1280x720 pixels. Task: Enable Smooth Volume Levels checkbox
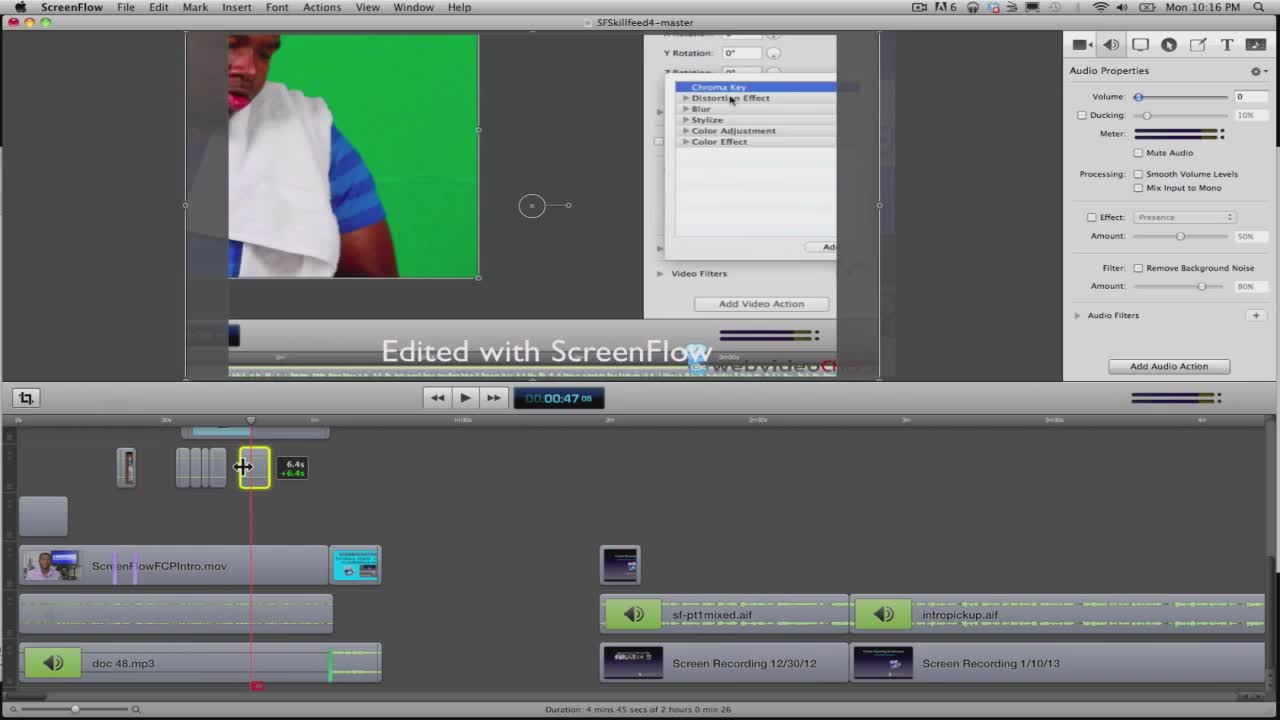(1138, 174)
